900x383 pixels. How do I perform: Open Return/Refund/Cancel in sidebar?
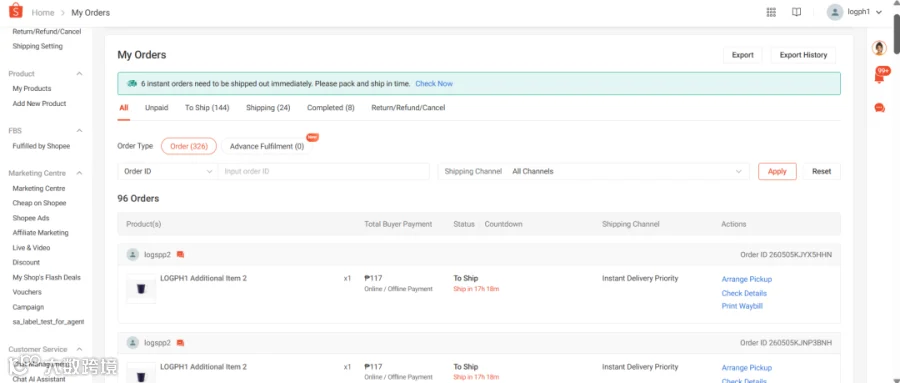(46, 32)
